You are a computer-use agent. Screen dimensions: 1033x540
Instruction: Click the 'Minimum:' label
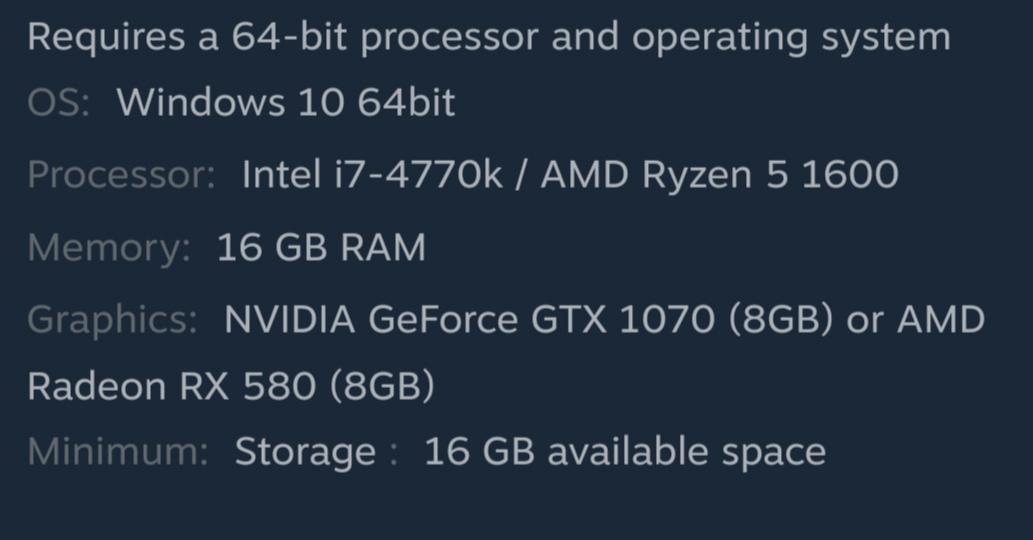118,452
